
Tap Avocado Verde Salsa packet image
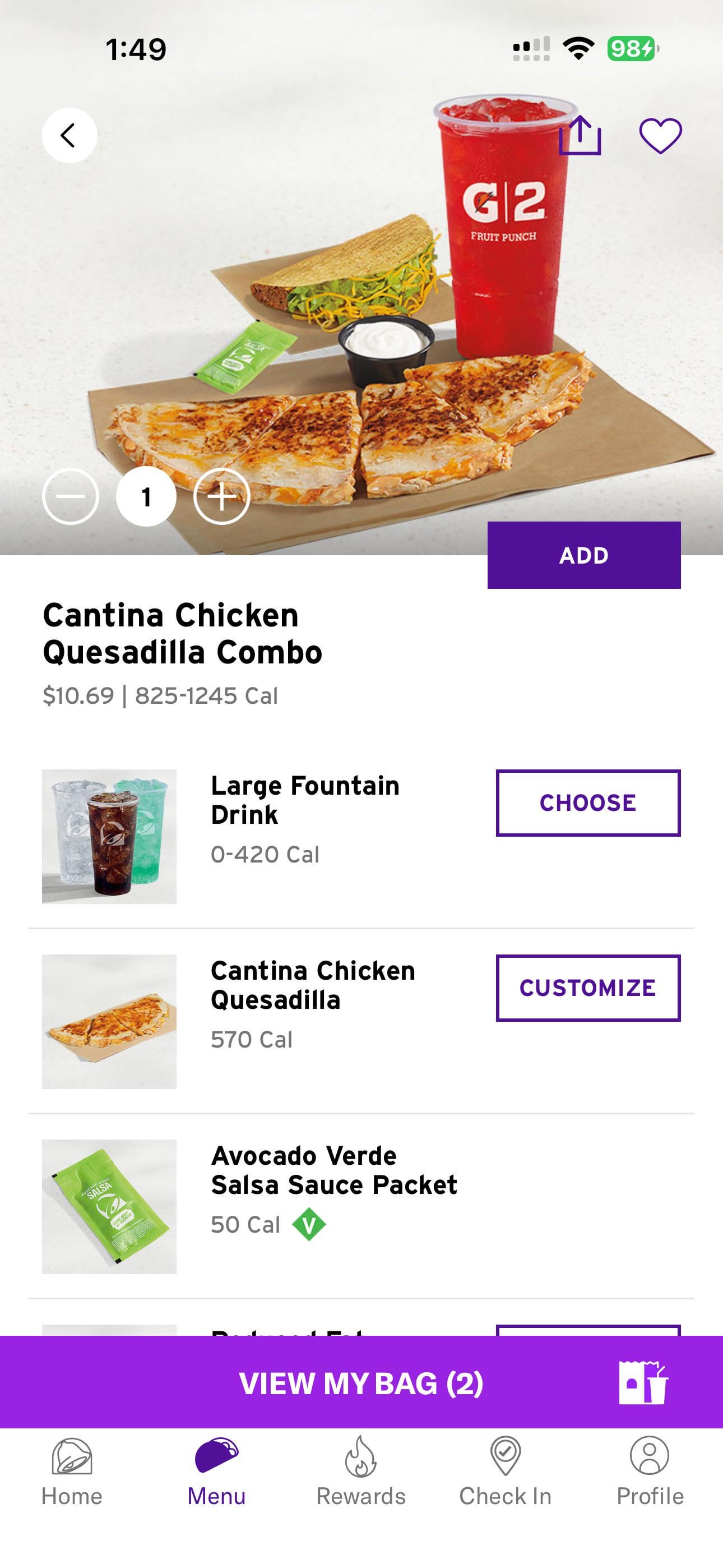[109, 1206]
